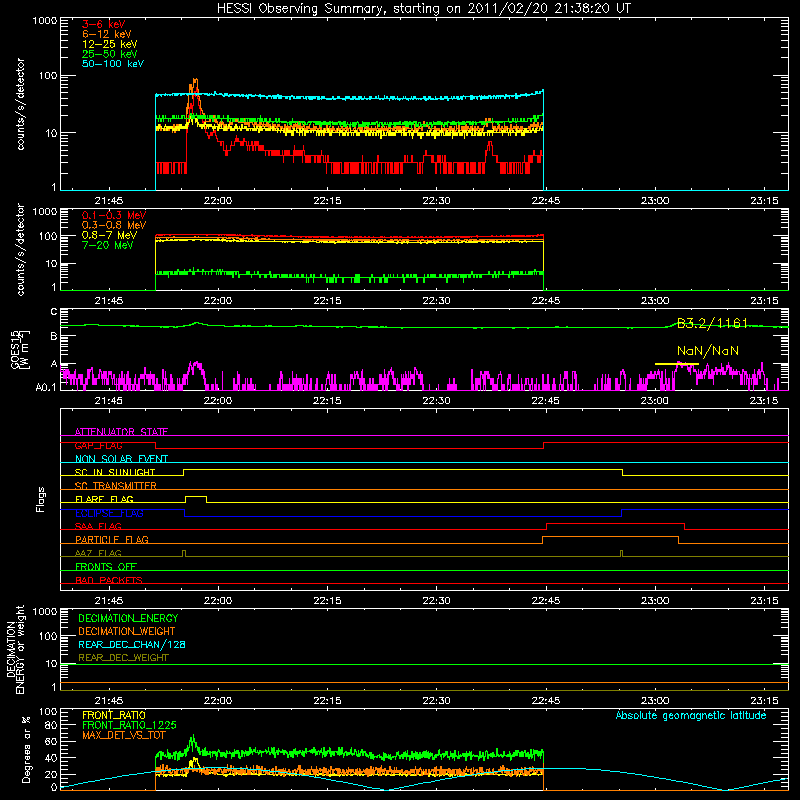The height and width of the screenshot is (800, 800).
Task: Click the Absolute geomagnetic latitude label
Action: (x=691, y=715)
